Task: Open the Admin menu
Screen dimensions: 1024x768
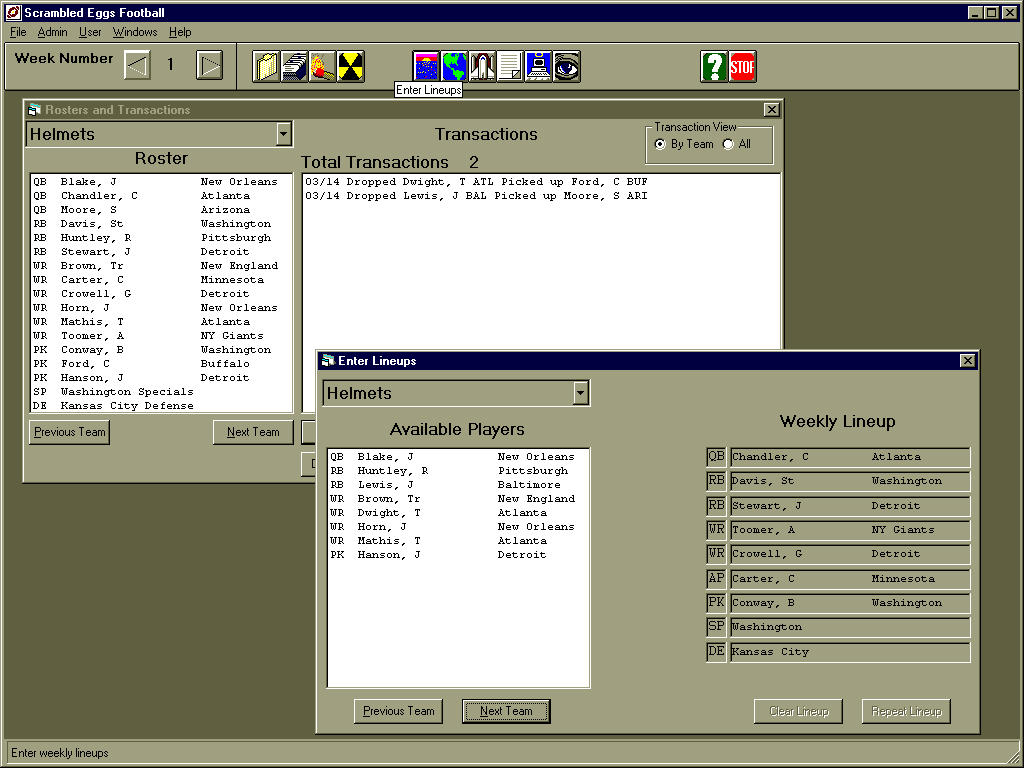Action: tap(52, 32)
